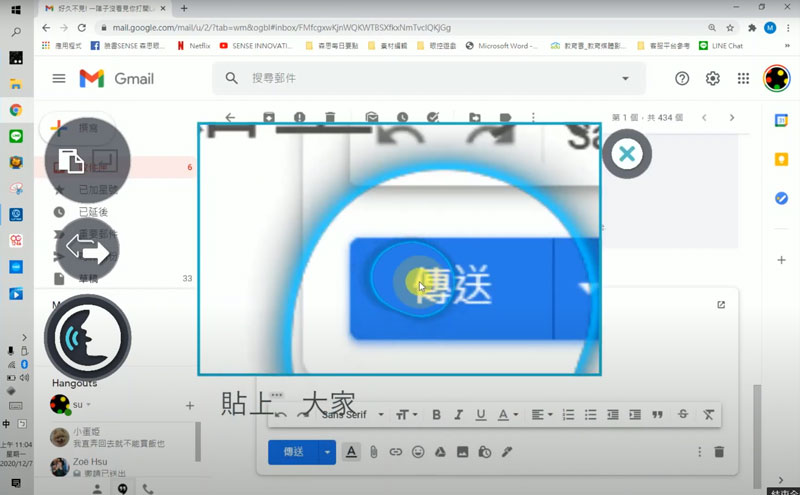Screen dimensions: 800x495
Task: Toggle italic formatting
Action: point(458,414)
